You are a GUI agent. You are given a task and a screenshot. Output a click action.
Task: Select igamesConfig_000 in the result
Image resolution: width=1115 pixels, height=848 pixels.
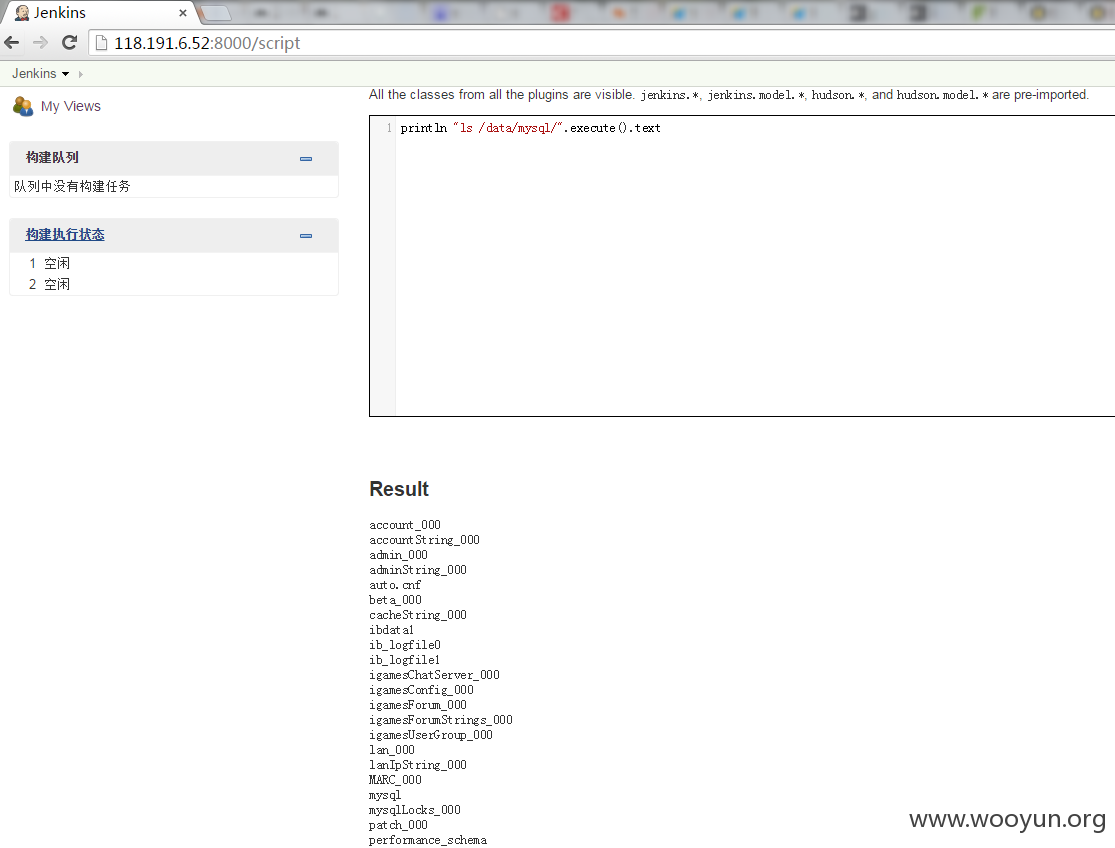421,690
